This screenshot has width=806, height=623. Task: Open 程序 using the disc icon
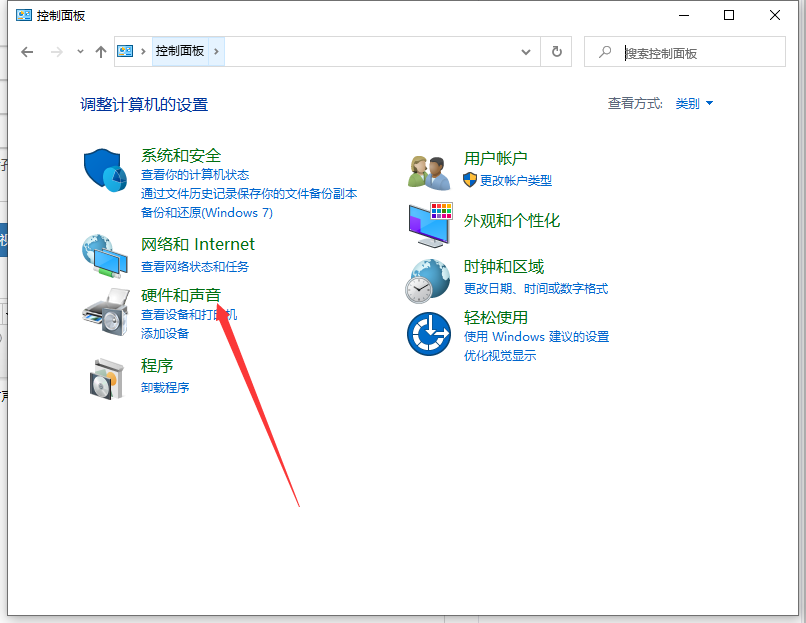(106, 378)
